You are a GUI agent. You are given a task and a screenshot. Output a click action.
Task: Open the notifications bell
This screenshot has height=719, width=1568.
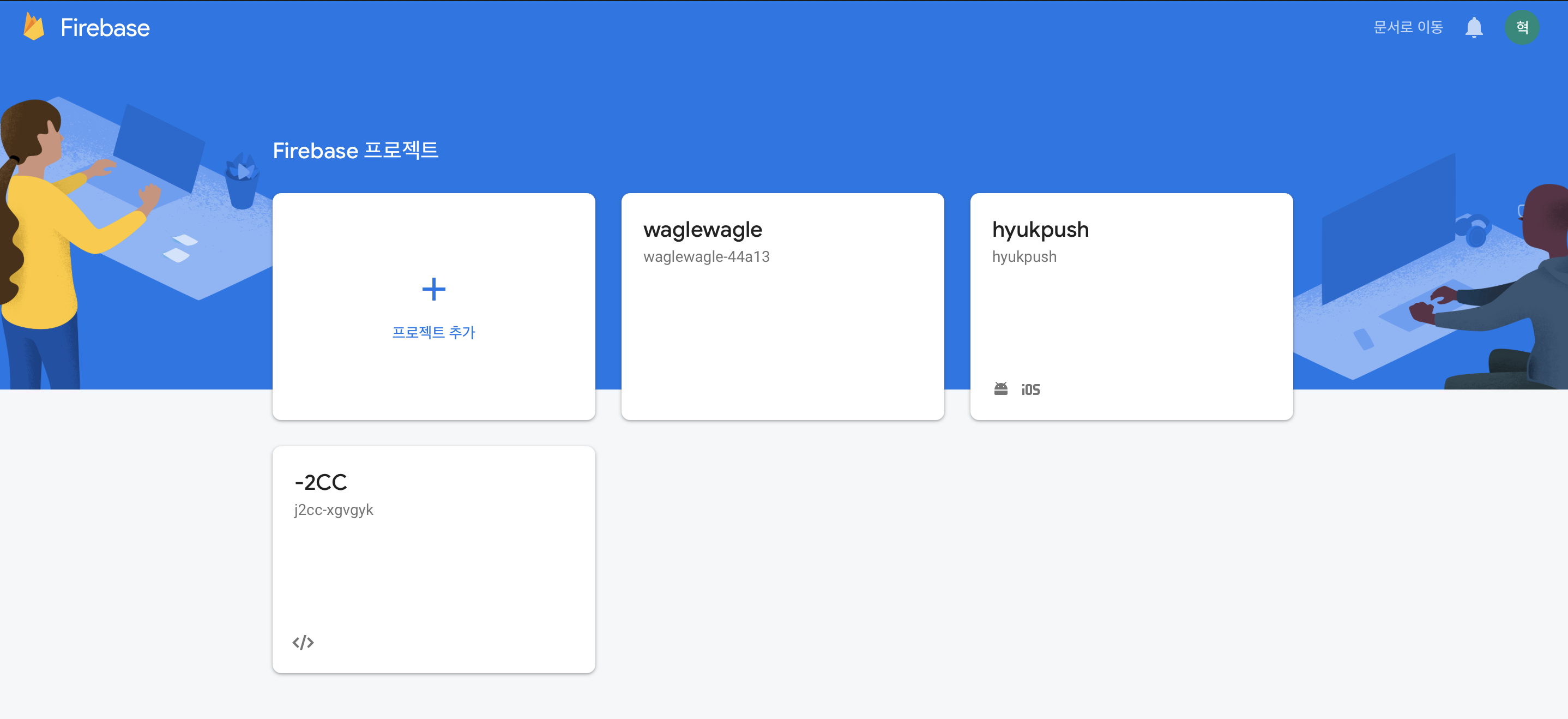(1474, 27)
